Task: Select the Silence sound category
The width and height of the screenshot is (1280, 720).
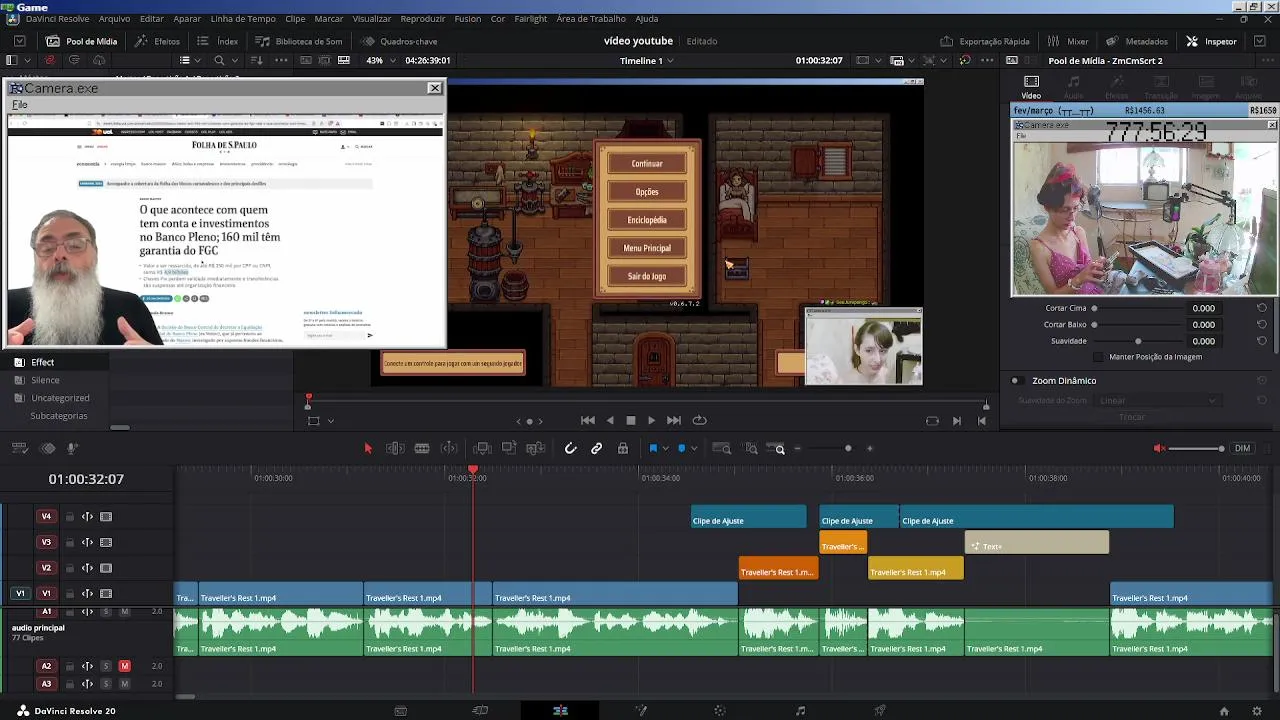Action: coord(45,380)
